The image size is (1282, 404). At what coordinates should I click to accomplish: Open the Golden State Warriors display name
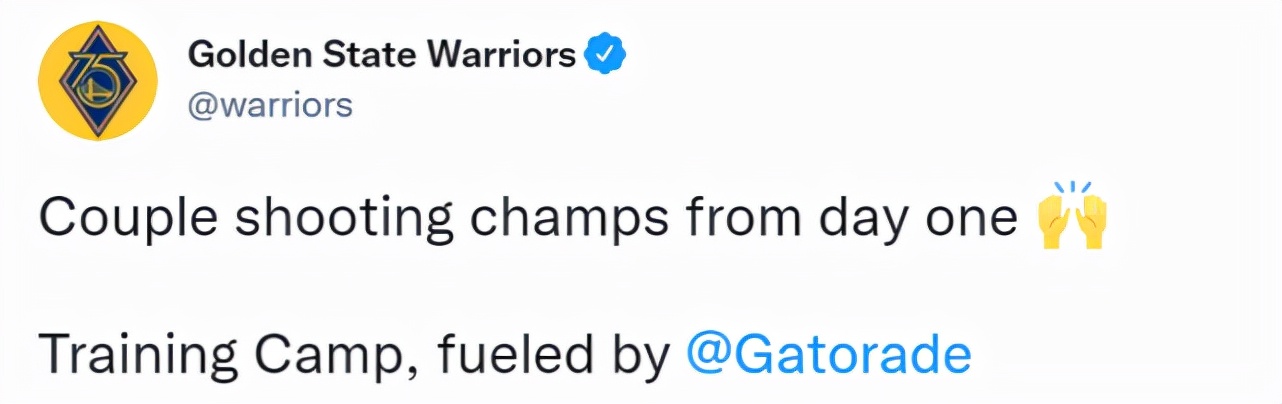(382, 55)
